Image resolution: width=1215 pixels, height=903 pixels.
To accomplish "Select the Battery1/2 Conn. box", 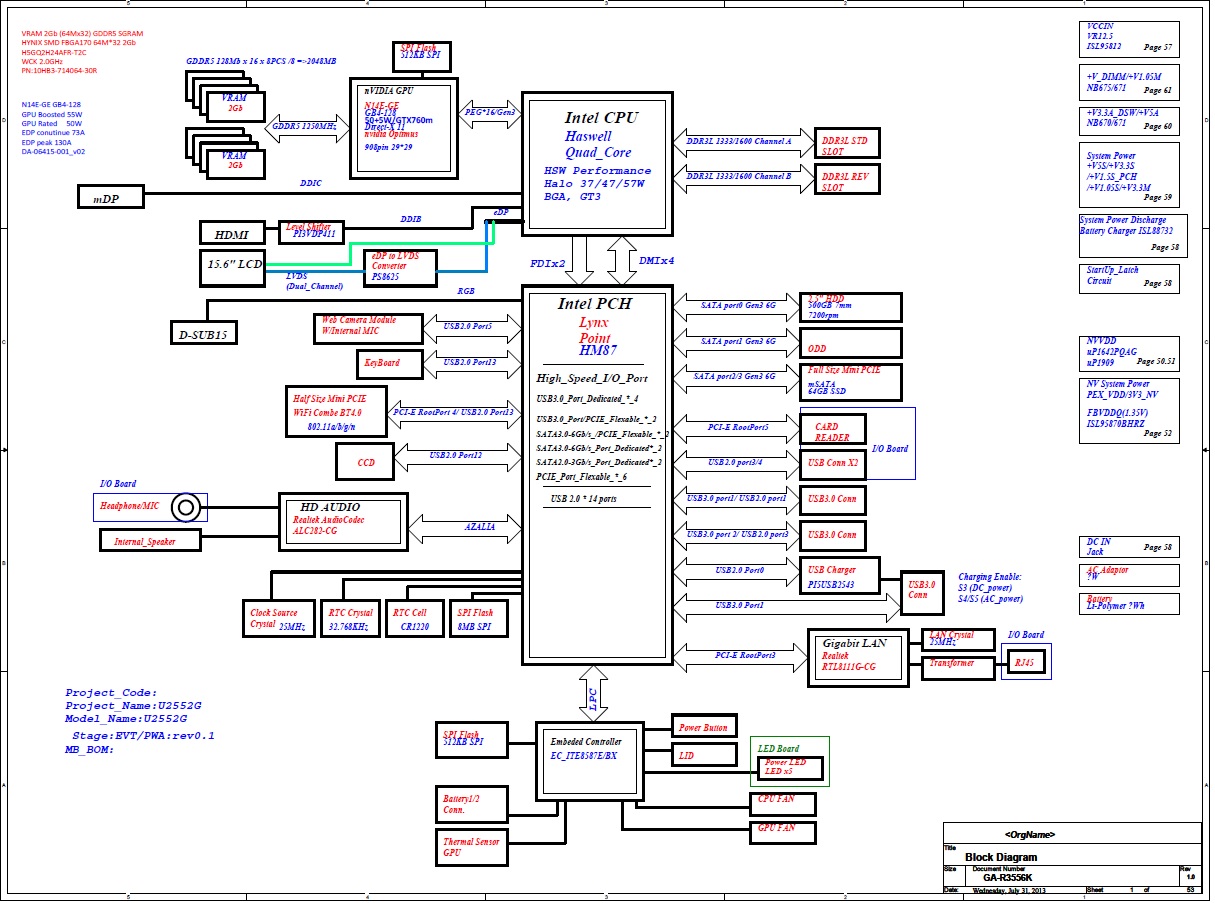I will pyautogui.click(x=471, y=804).
